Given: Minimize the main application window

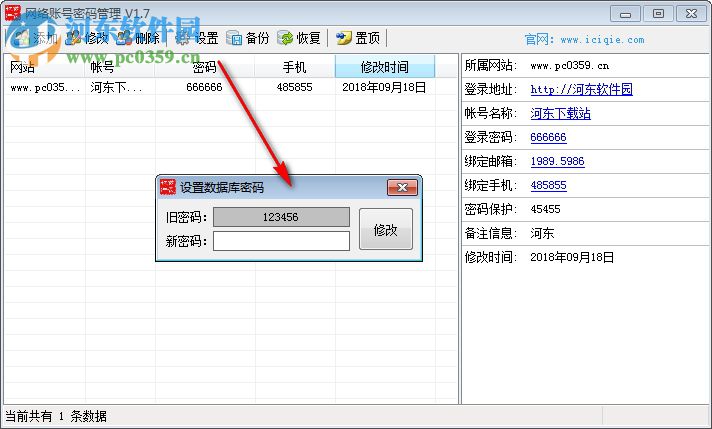Looking at the screenshot, I should (625, 14).
